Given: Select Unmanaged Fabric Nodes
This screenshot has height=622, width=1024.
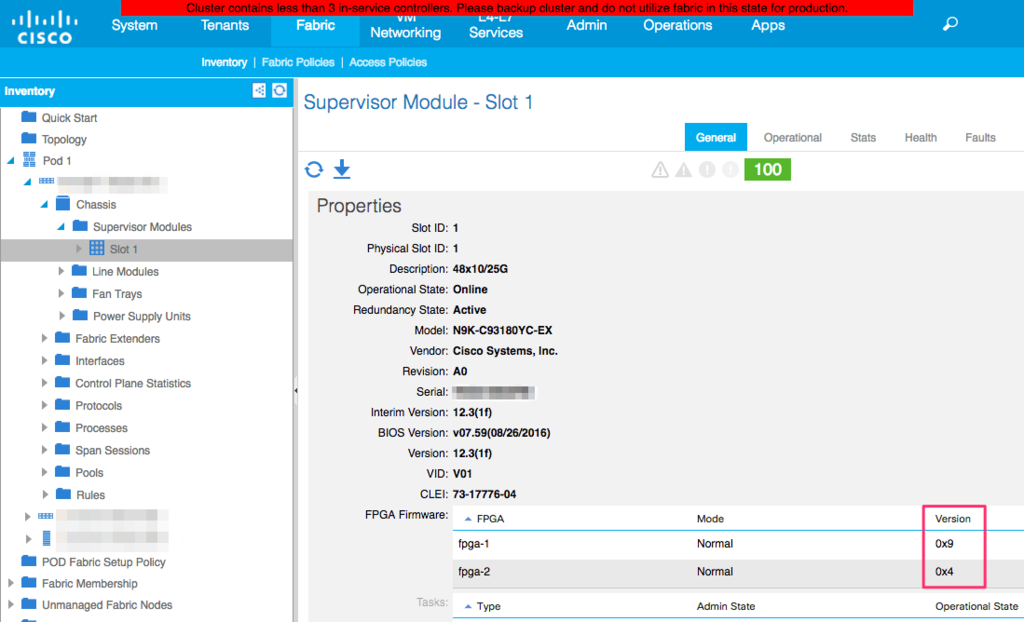Looking at the screenshot, I should pyautogui.click(x=107, y=605).
